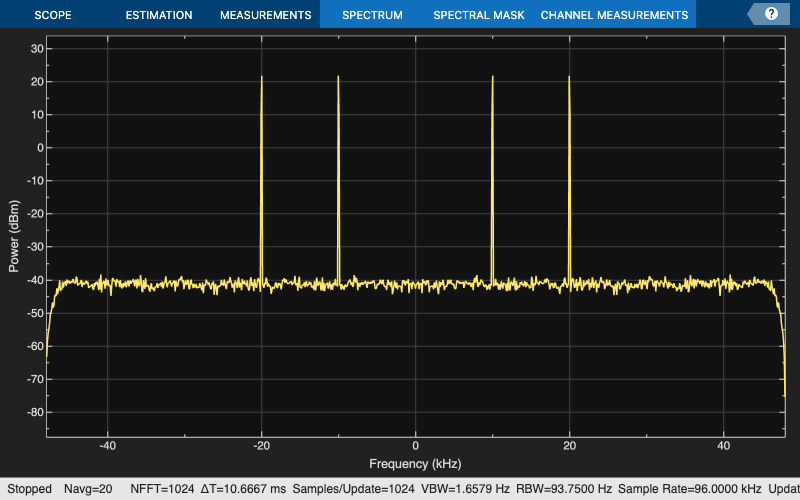This screenshot has height=500, width=800.
Task: Open the CHANNEL MEASUREMENTS tab
Action: 614,15
